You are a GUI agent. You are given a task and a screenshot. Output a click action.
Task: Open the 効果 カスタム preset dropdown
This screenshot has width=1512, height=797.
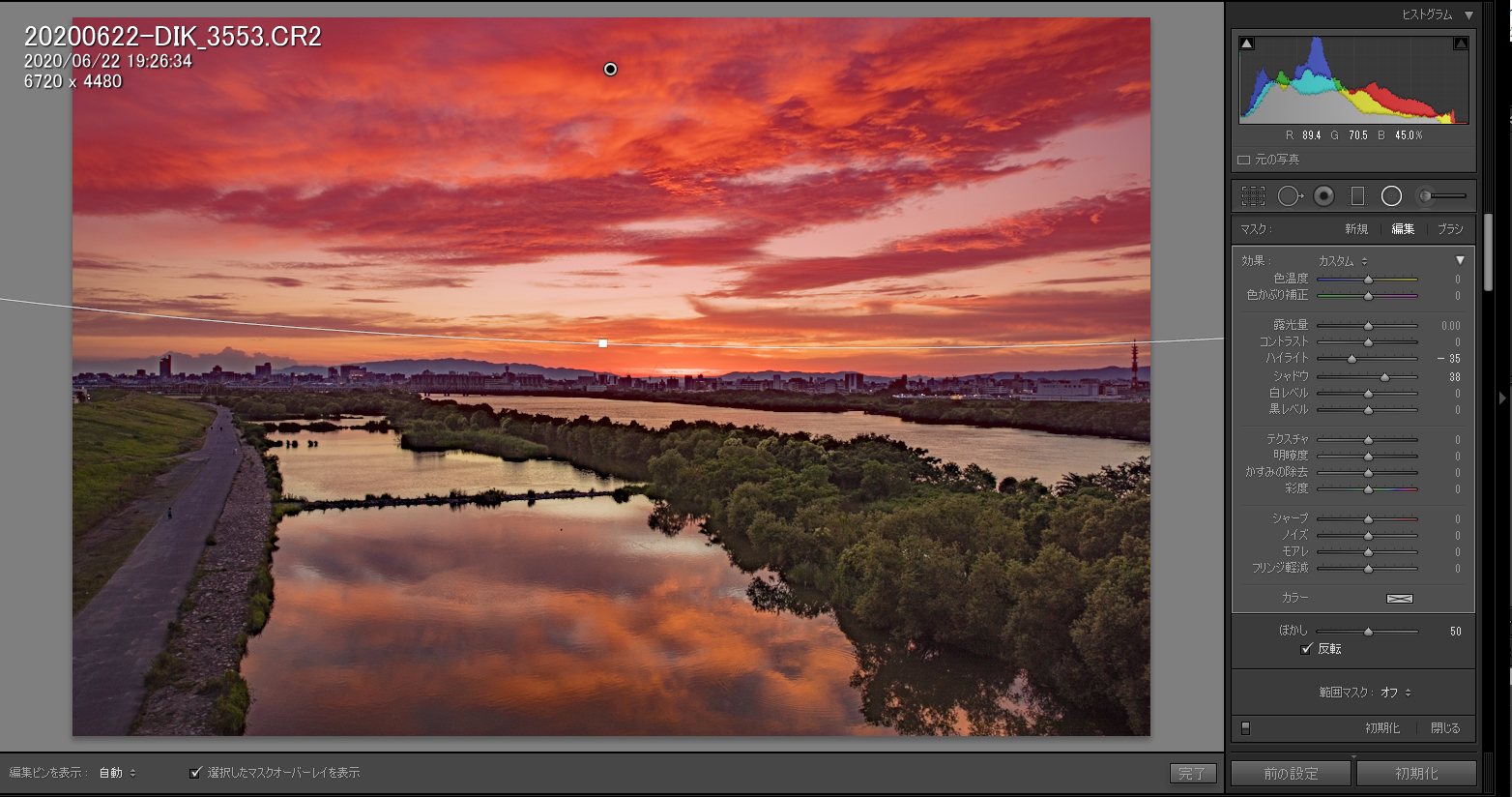click(1343, 261)
